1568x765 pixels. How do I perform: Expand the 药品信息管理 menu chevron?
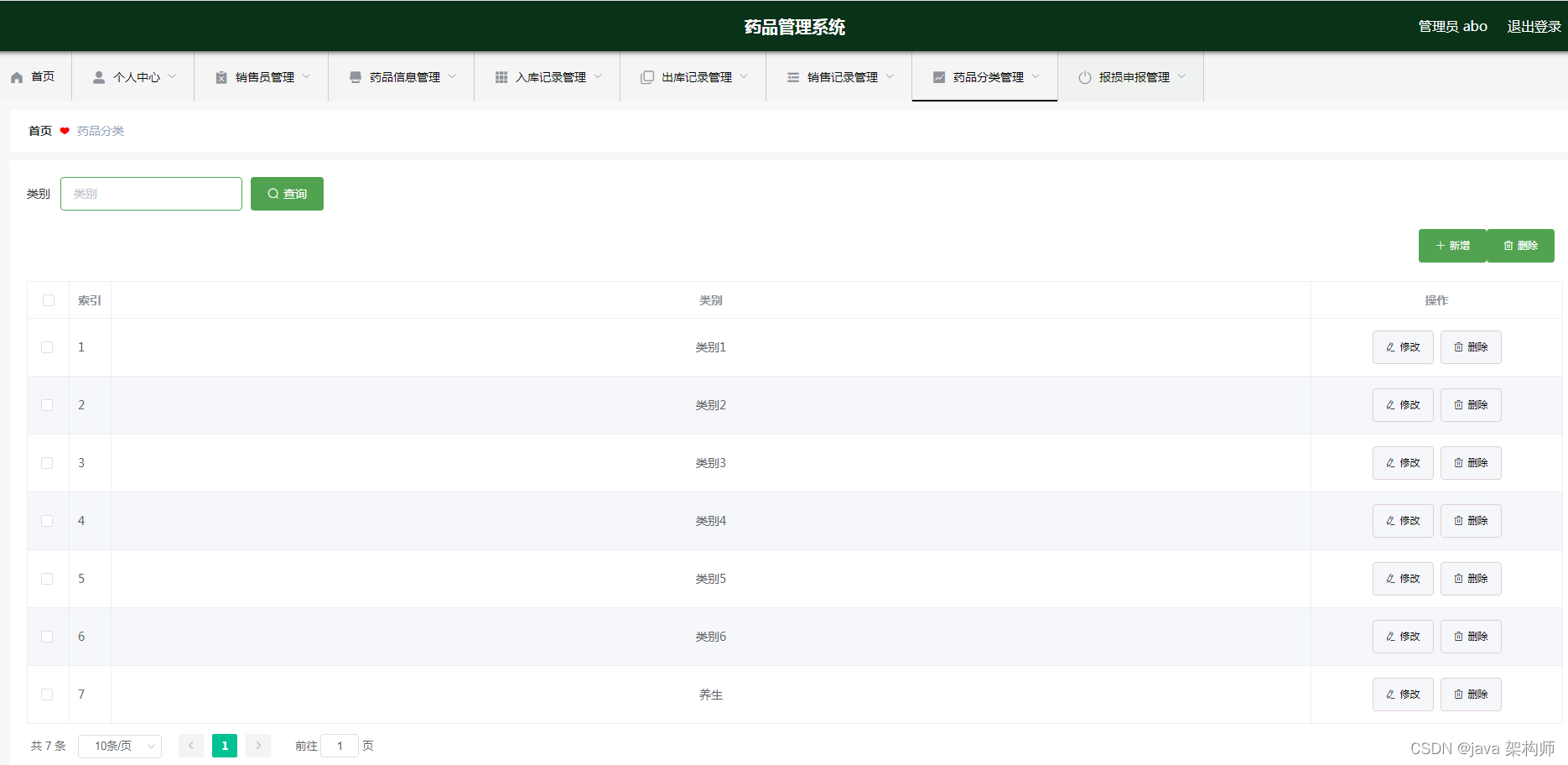tap(452, 76)
